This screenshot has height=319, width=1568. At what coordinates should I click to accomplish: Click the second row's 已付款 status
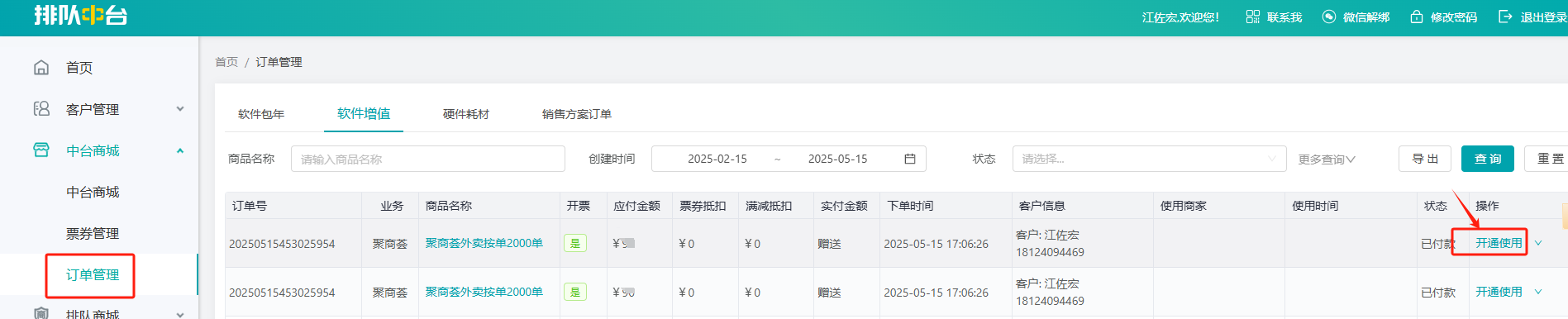pos(1437,293)
